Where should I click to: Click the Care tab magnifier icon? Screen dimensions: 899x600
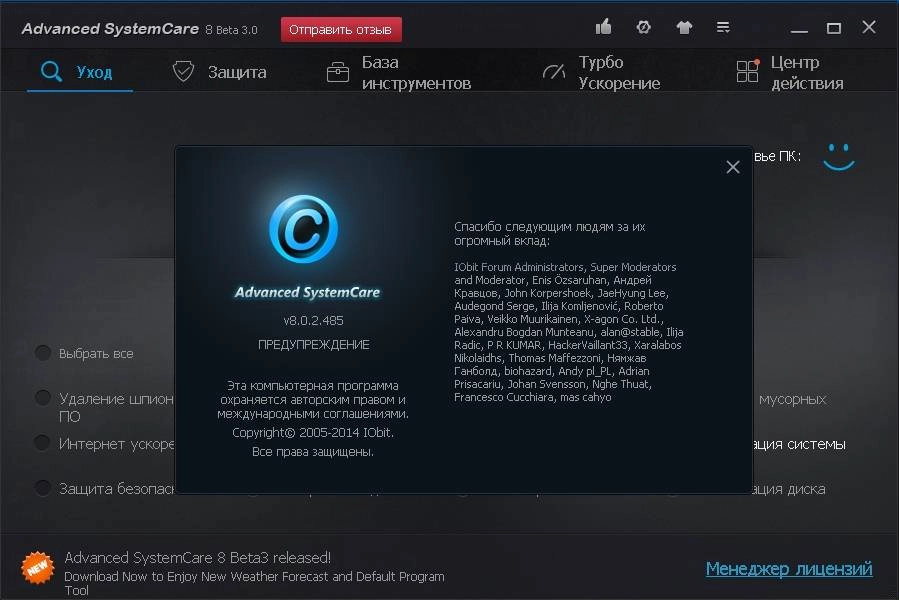51,72
